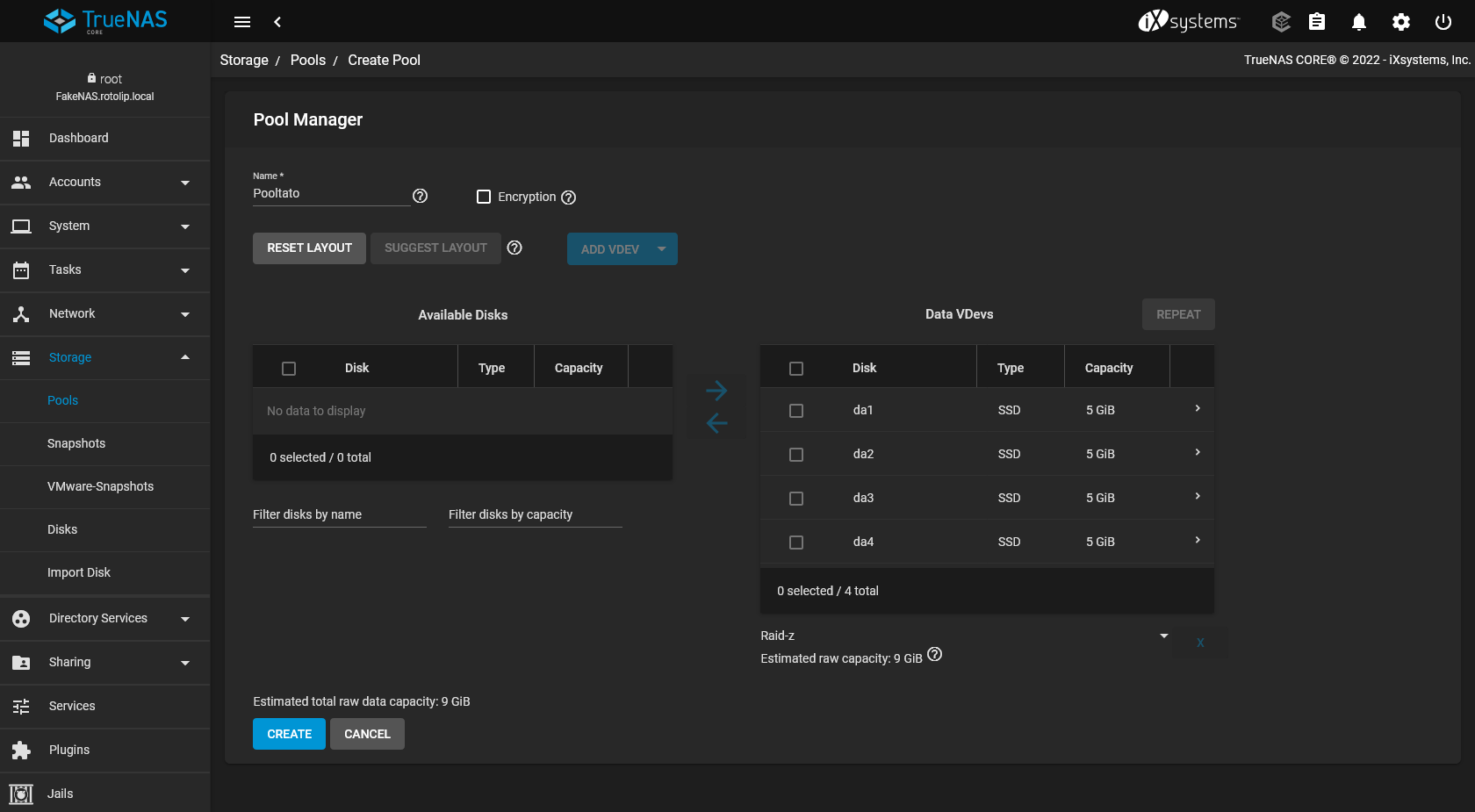Collapse sidebar with the back chevron icon
This screenshot has width=1475, height=812.
(277, 22)
